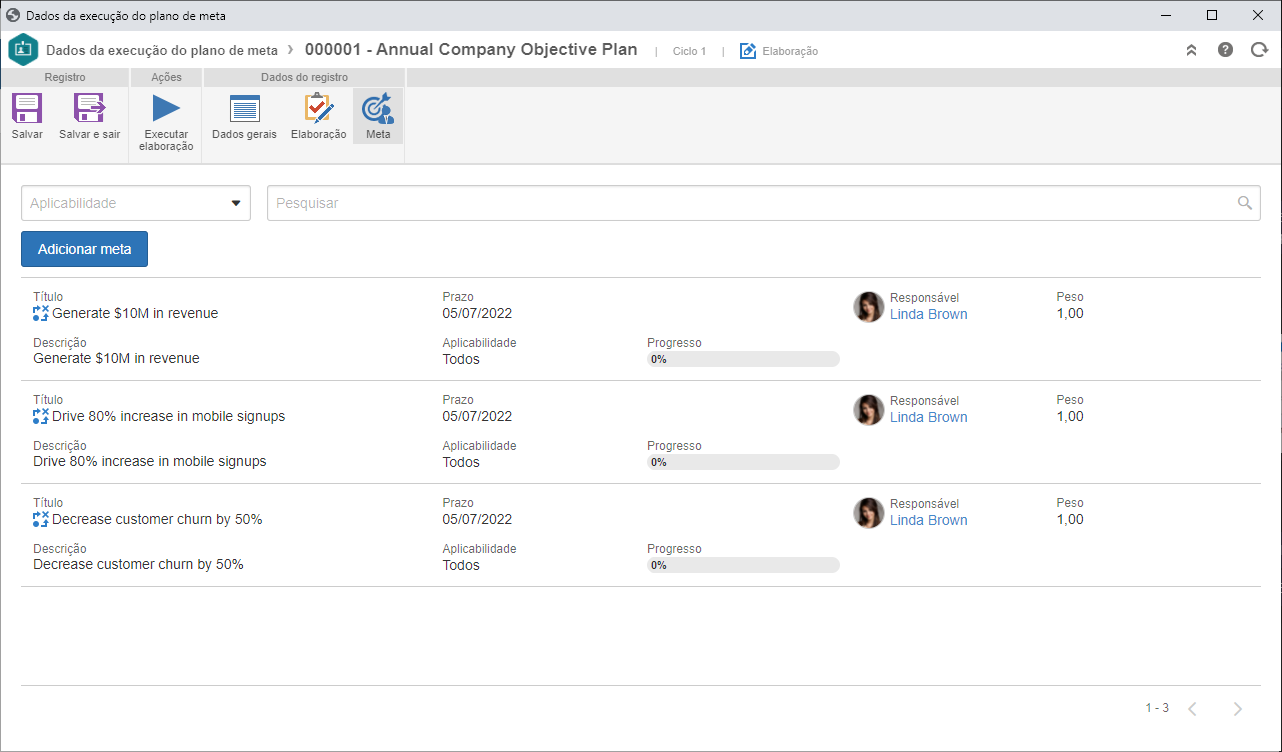The image size is (1282, 752).
Task: Click the refresh icon in header
Action: pyautogui.click(x=1259, y=50)
